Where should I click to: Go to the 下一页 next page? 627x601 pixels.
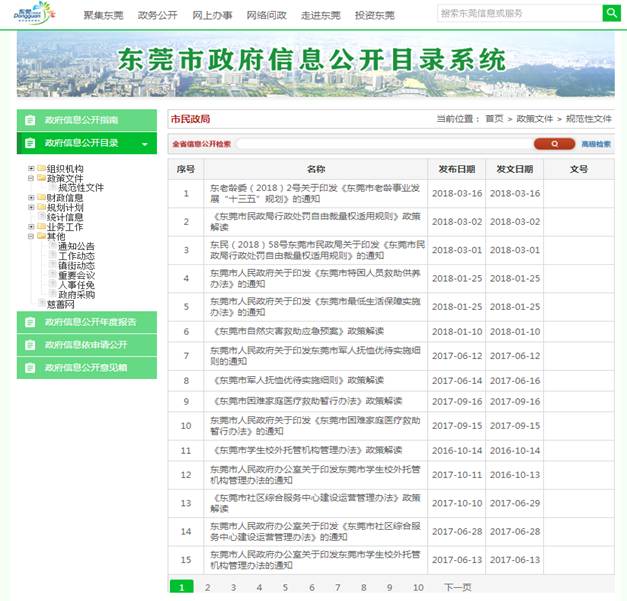tap(457, 588)
